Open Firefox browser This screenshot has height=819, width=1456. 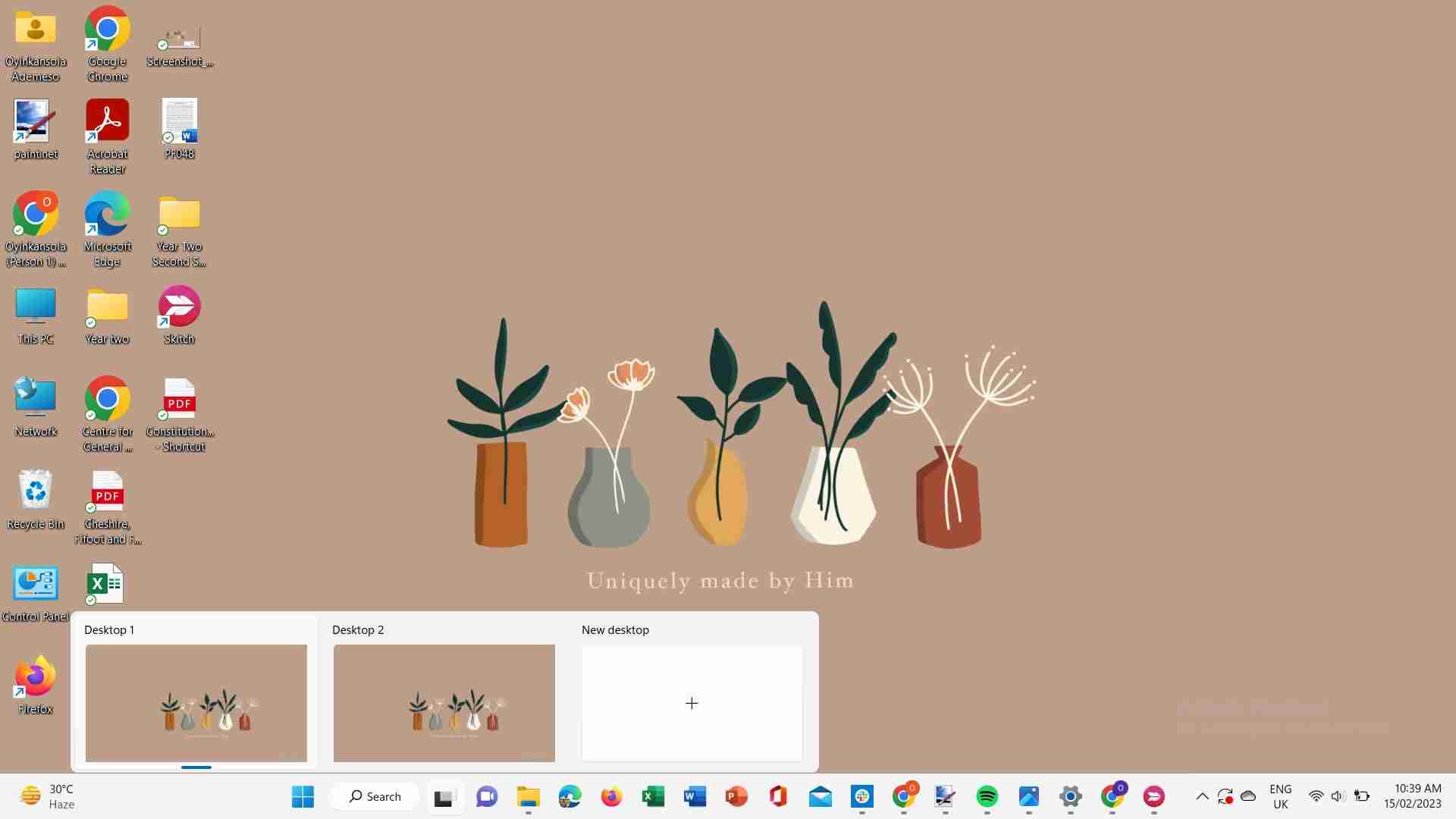coord(35,684)
